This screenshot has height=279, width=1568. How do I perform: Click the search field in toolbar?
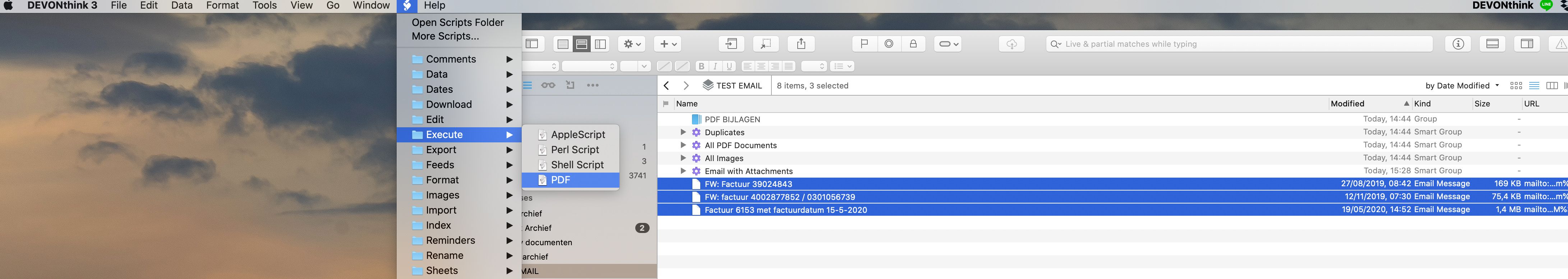pos(1239,44)
